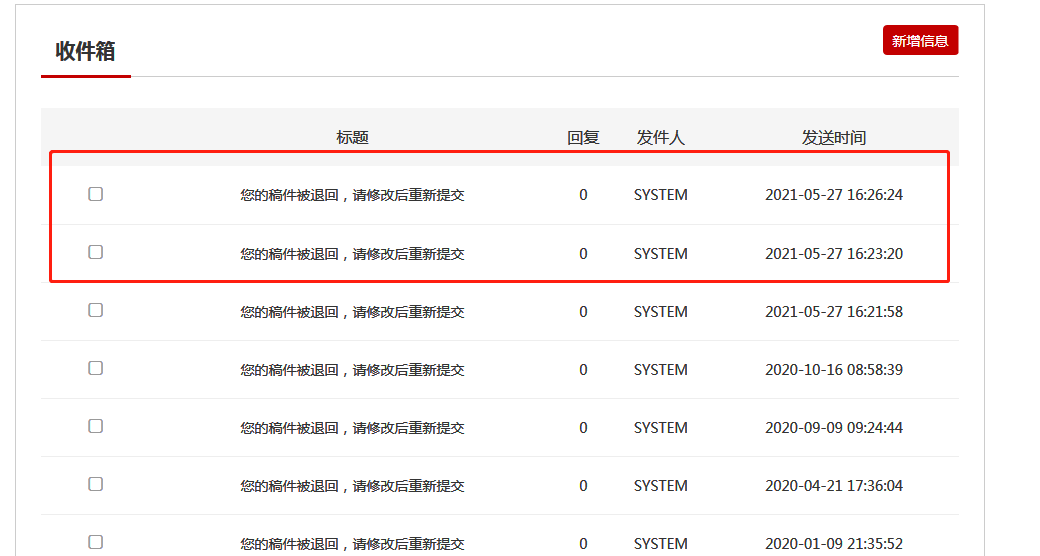Open message title dated 2020-10-16
The width and height of the screenshot is (1040, 556).
pos(352,370)
